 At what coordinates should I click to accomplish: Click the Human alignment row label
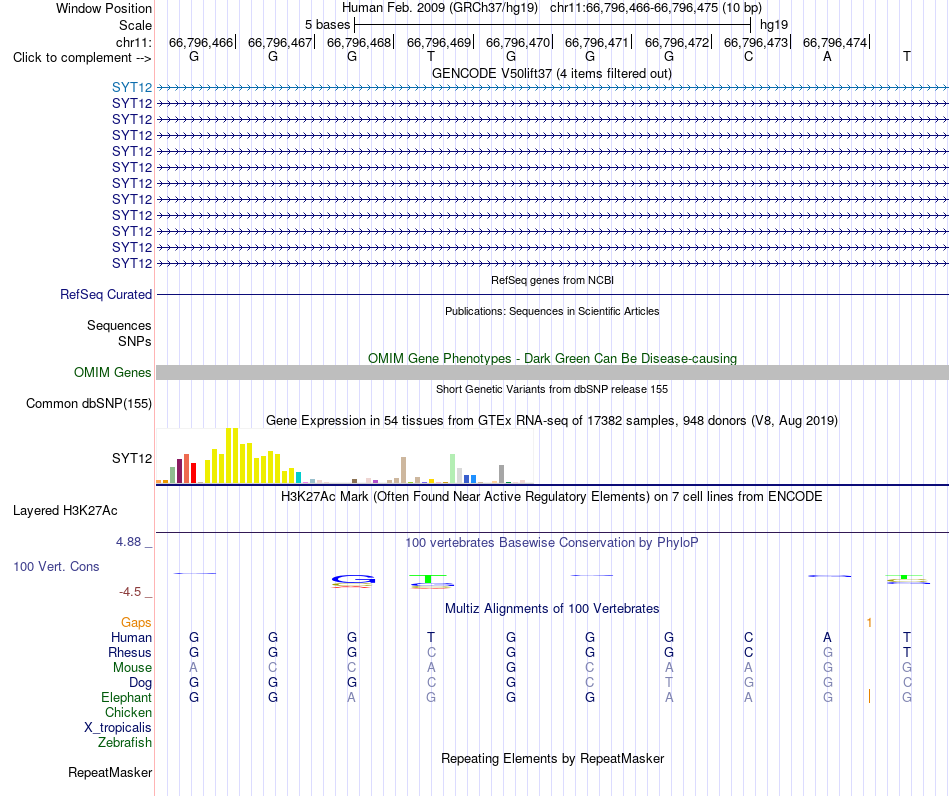(x=131, y=637)
